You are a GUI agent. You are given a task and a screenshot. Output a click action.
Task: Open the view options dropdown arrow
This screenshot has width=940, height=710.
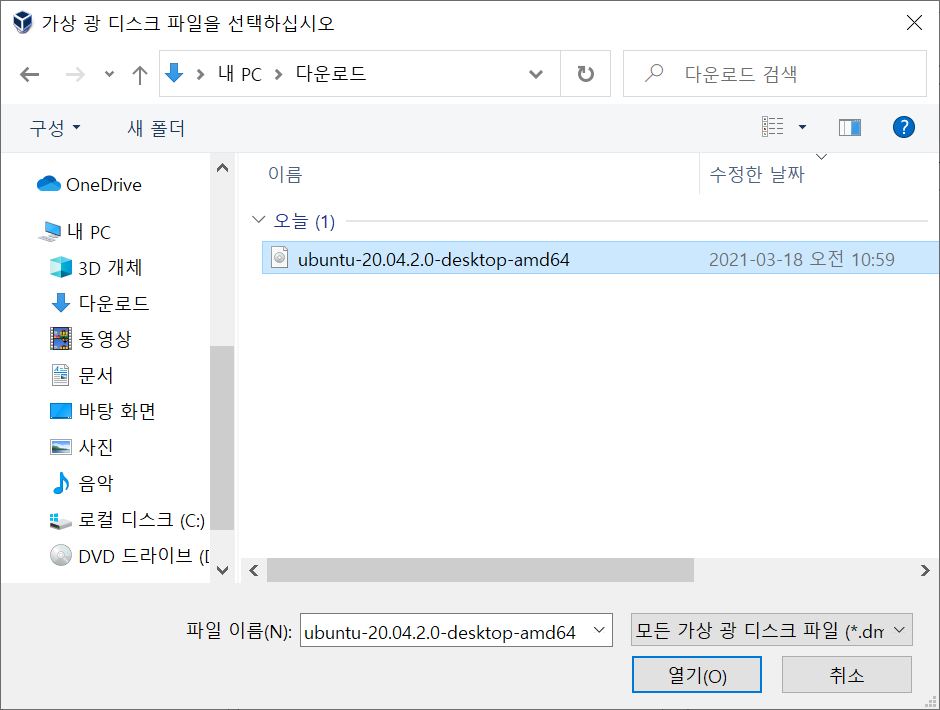pos(802,127)
